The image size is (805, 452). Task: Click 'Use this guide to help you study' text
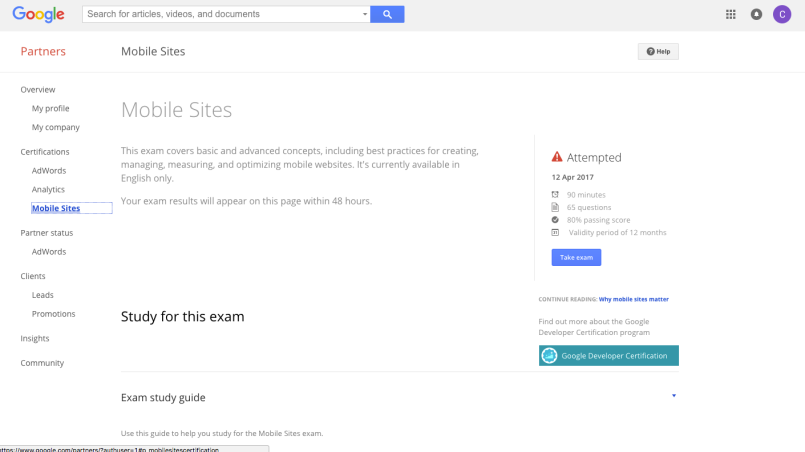[222, 434]
